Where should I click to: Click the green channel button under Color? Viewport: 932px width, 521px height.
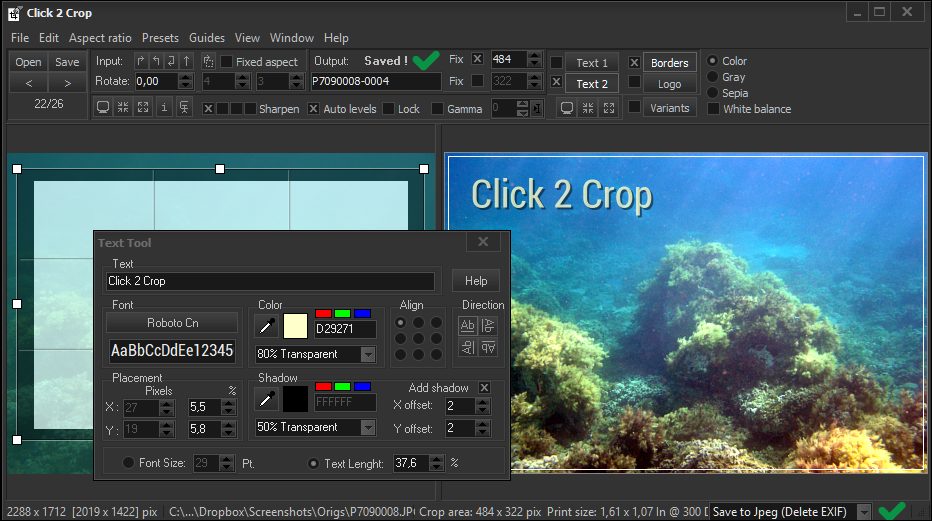(x=342, y=313)
